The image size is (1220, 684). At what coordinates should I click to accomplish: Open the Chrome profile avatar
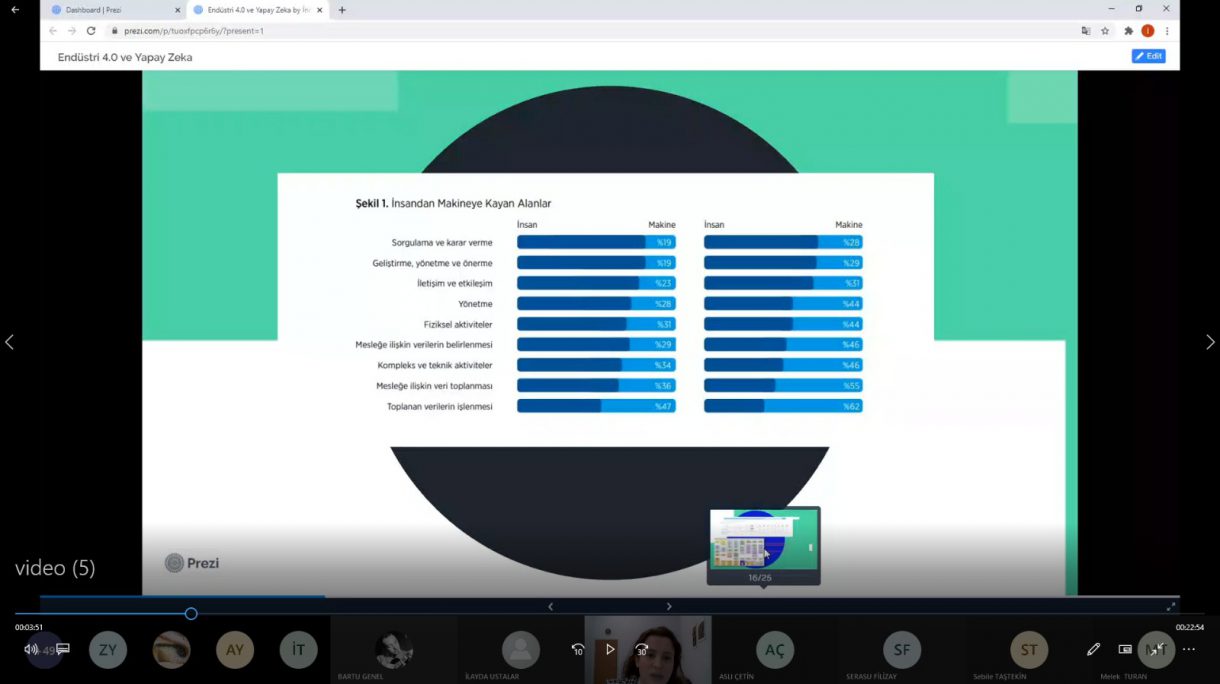pyautogui.click(x=1148, y=31)
